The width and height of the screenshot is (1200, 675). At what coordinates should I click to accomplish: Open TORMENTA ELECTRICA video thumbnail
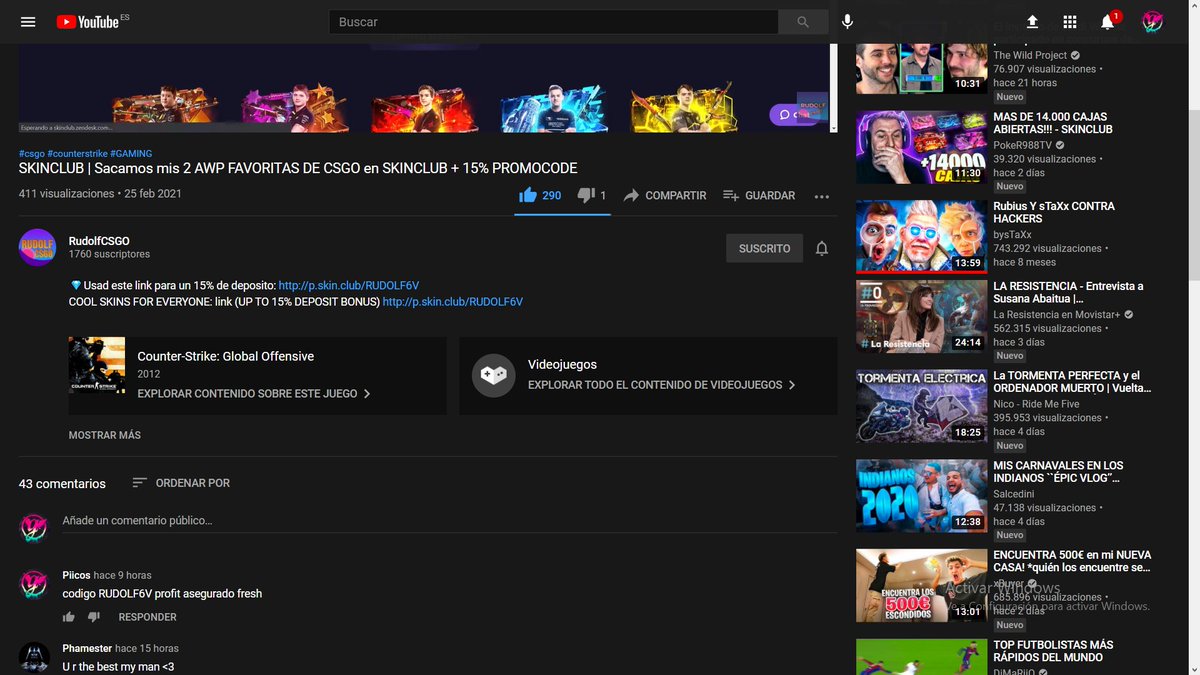pos(921,406)
